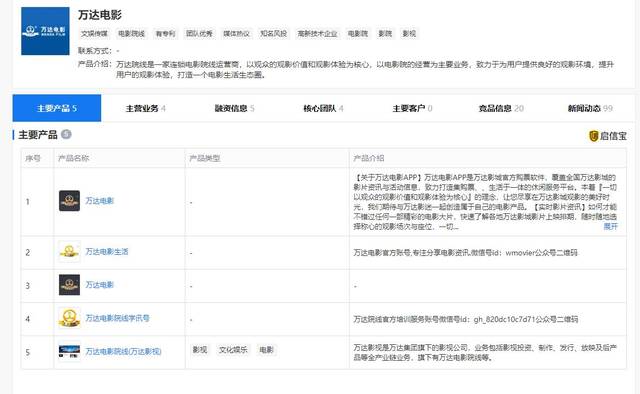Open the 万达电影院线(万达影视) product link
This screenshot has width=640, height=394.
(x=123, y=351)
